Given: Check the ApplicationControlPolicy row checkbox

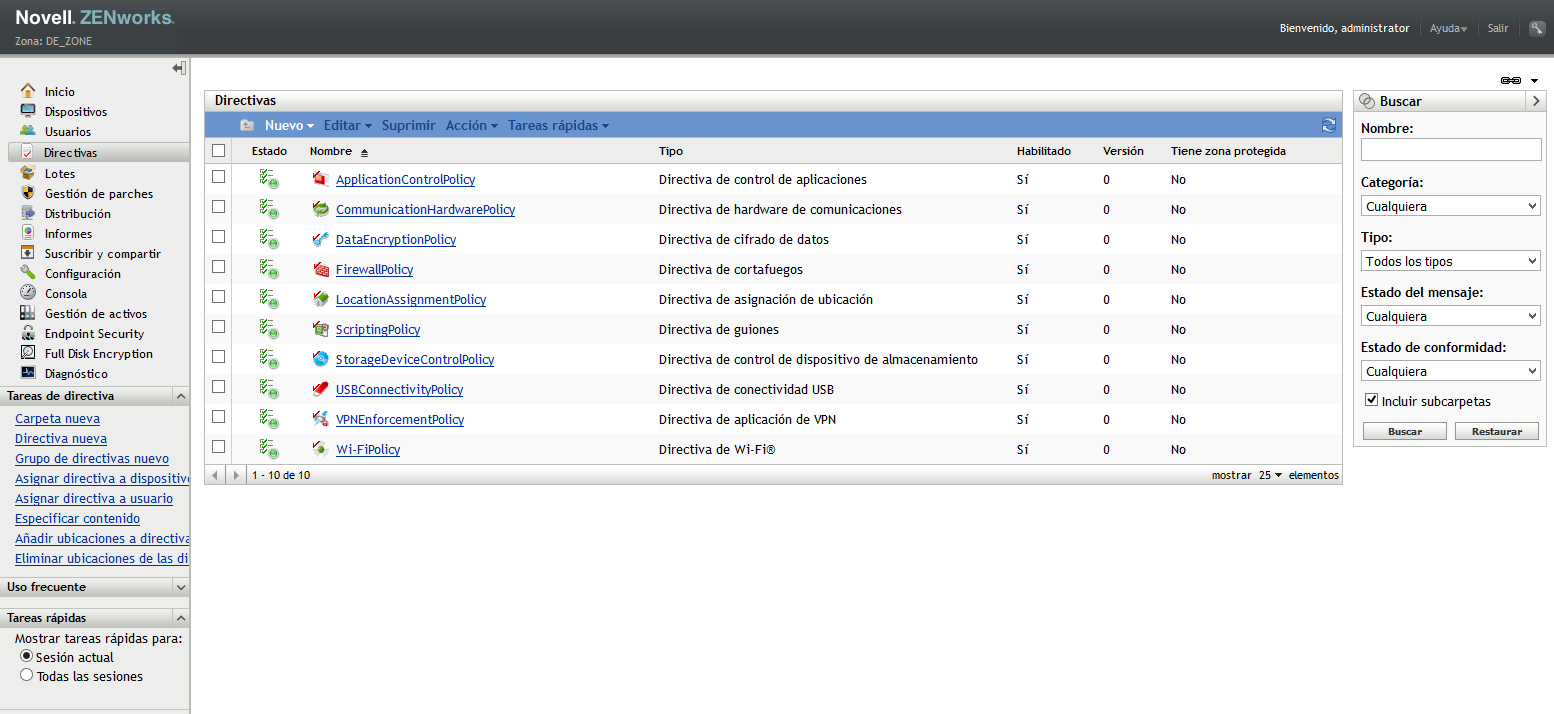Looking at the screenshot, I should (x=219, y=177).
